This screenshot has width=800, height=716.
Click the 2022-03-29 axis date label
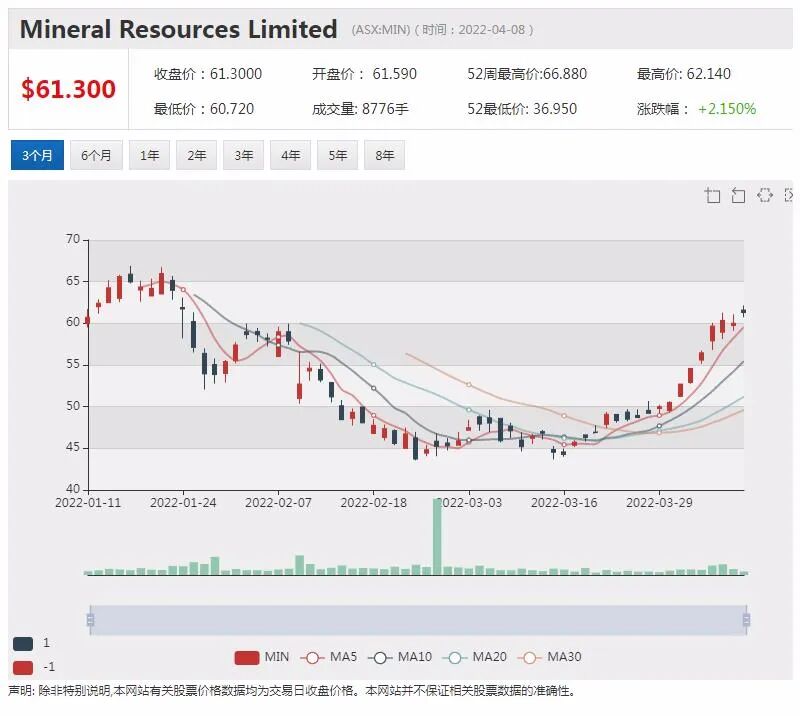point(659,503)
